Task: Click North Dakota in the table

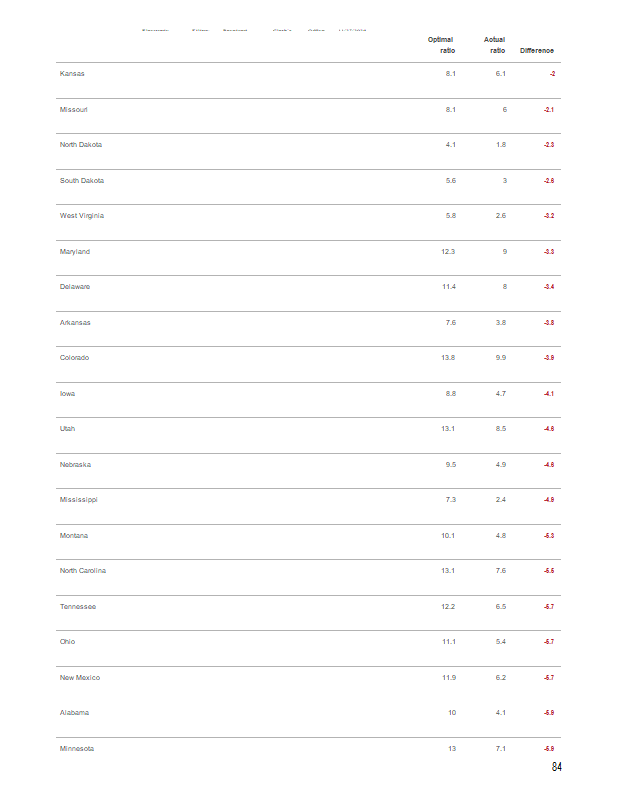Action: (81, 145)
